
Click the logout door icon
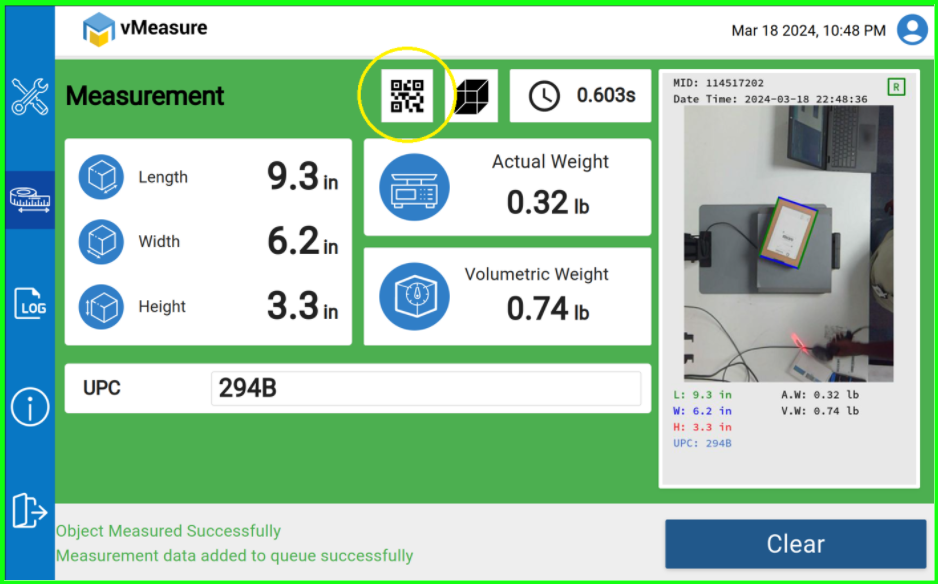tap(30, 510)
